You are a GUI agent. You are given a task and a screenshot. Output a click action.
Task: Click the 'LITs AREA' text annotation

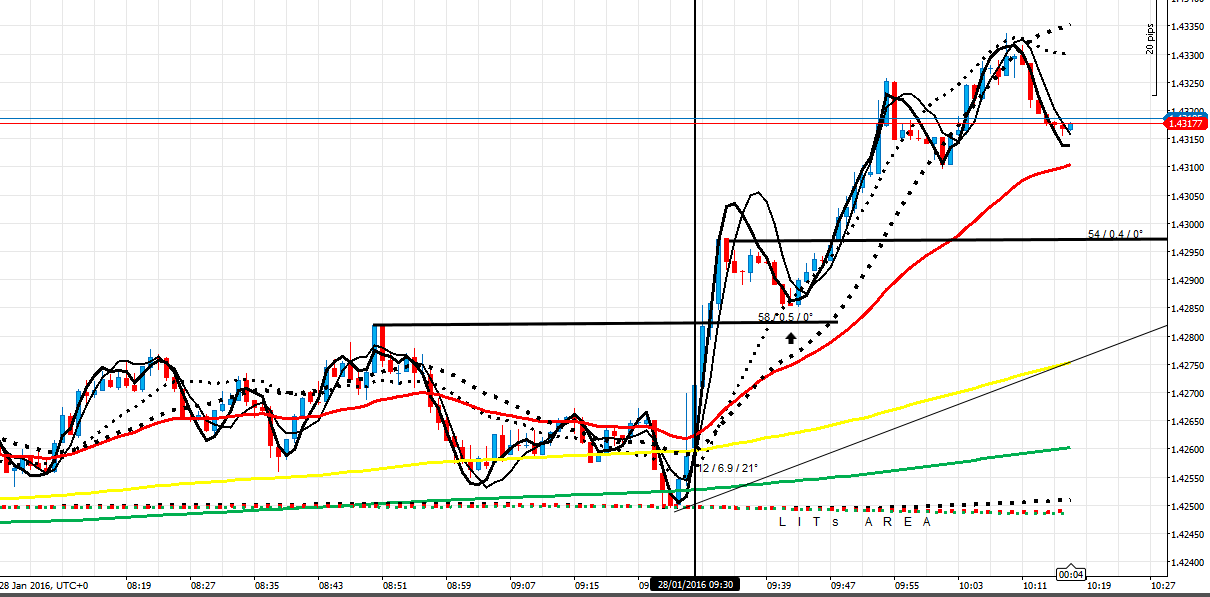click(x=855, y=521)
